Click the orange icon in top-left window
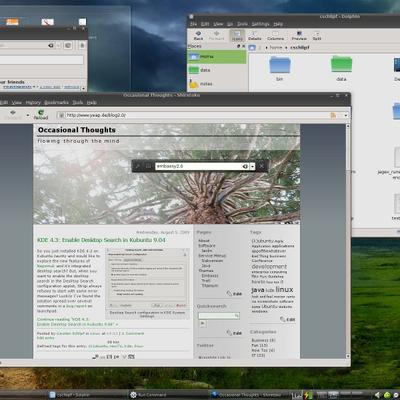The height and width of the screenshot is (400, 400). coord(13,22)
